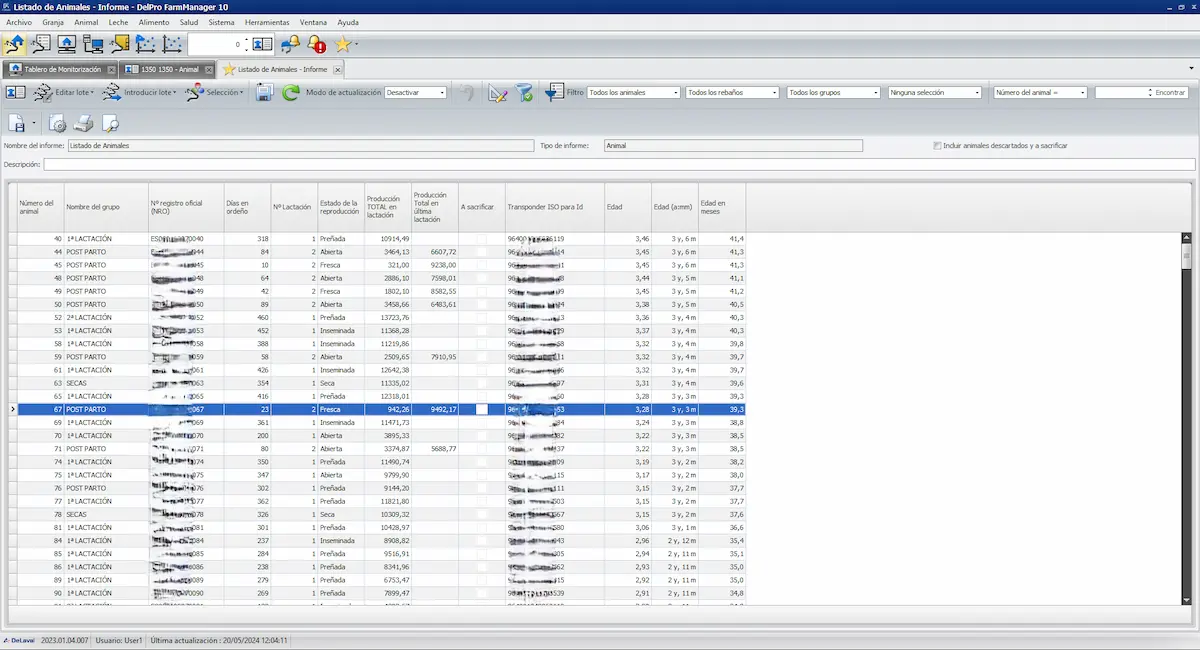Screen dimensions: 1200x650
Task: Check A sacrificar box for animal 40
Action: [482, 239]
